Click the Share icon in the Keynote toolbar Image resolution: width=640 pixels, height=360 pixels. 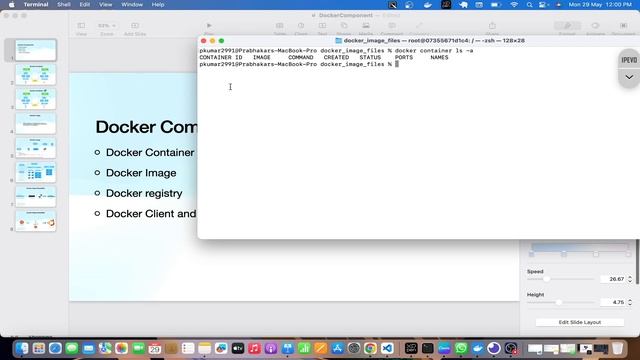[x=492, y=26]
